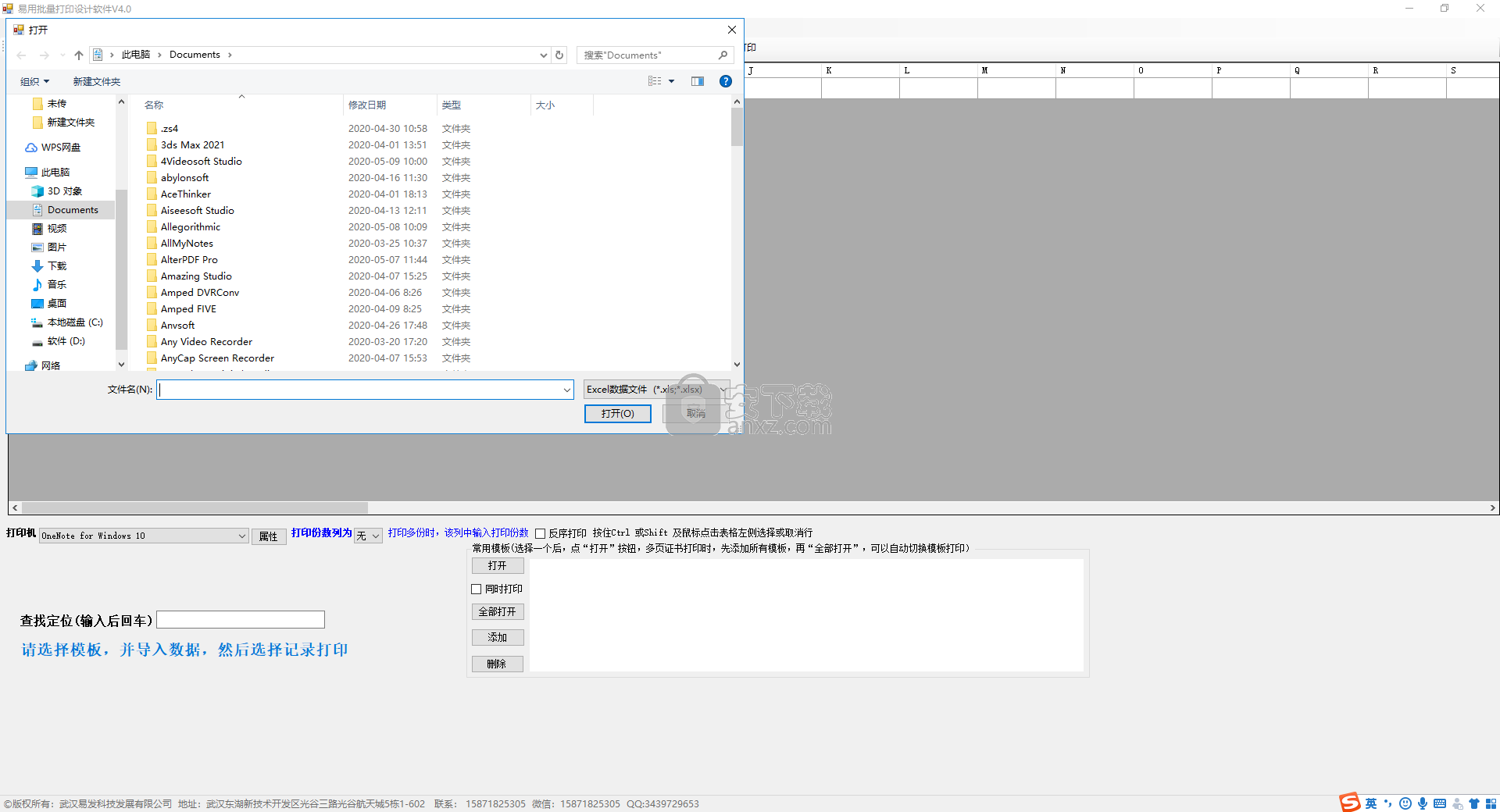1500x812 pixels.
Task: Open 网络 in the sidebar
Action: [x=43, y=365]
